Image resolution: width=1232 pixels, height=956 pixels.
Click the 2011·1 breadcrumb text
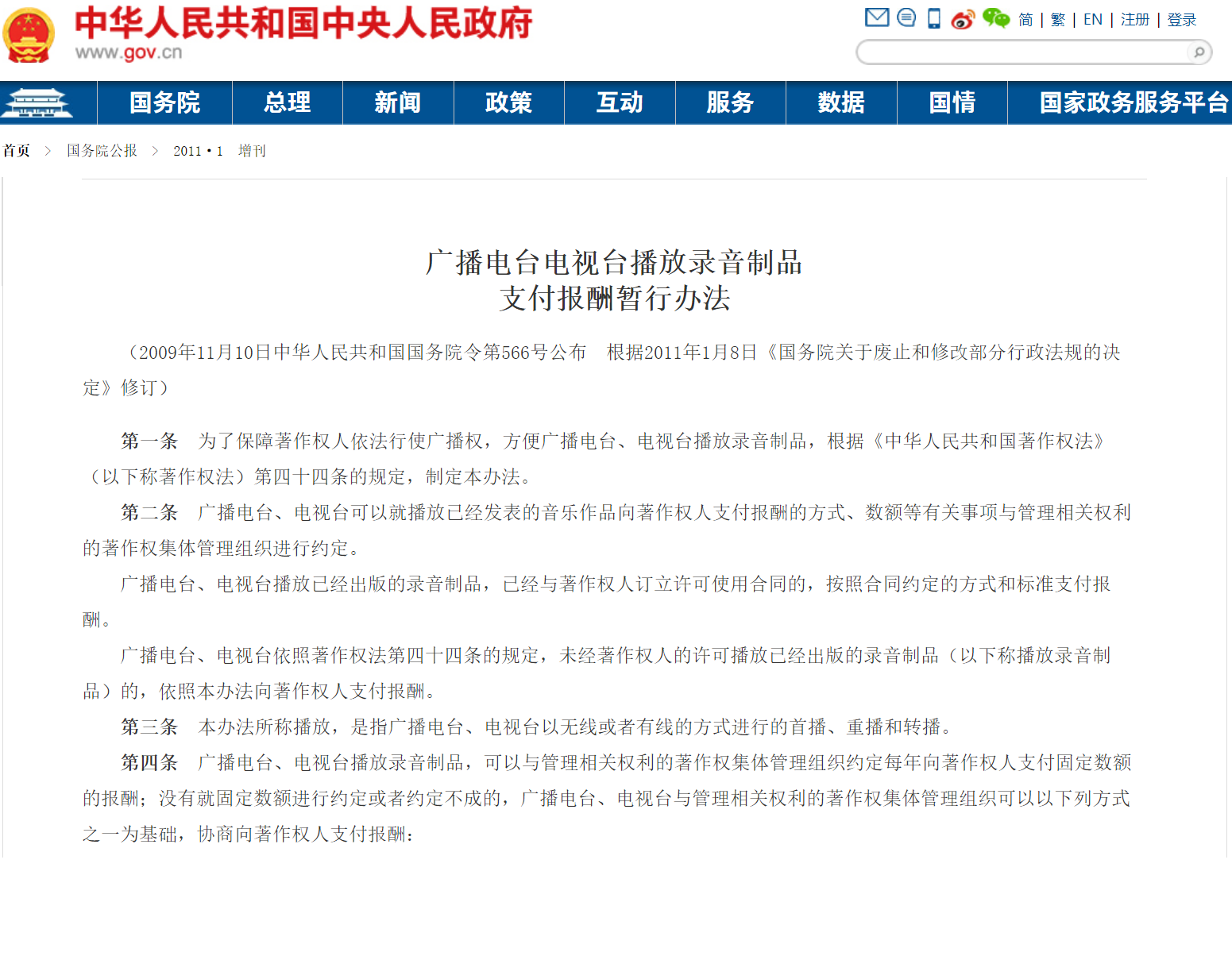tap(198, 151)
